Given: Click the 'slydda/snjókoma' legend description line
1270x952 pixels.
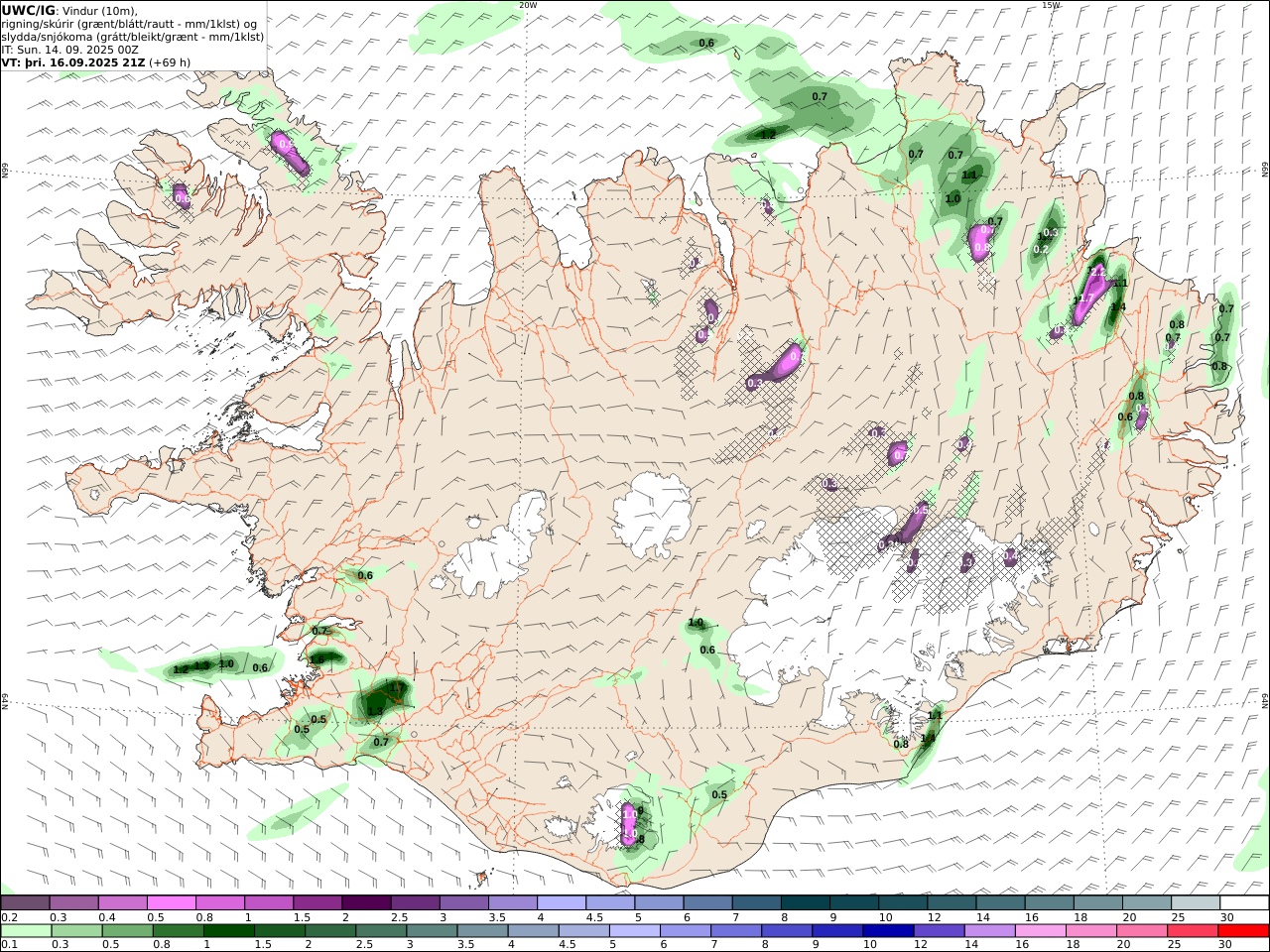Looking at the screenshot, I should click(133, 36).
